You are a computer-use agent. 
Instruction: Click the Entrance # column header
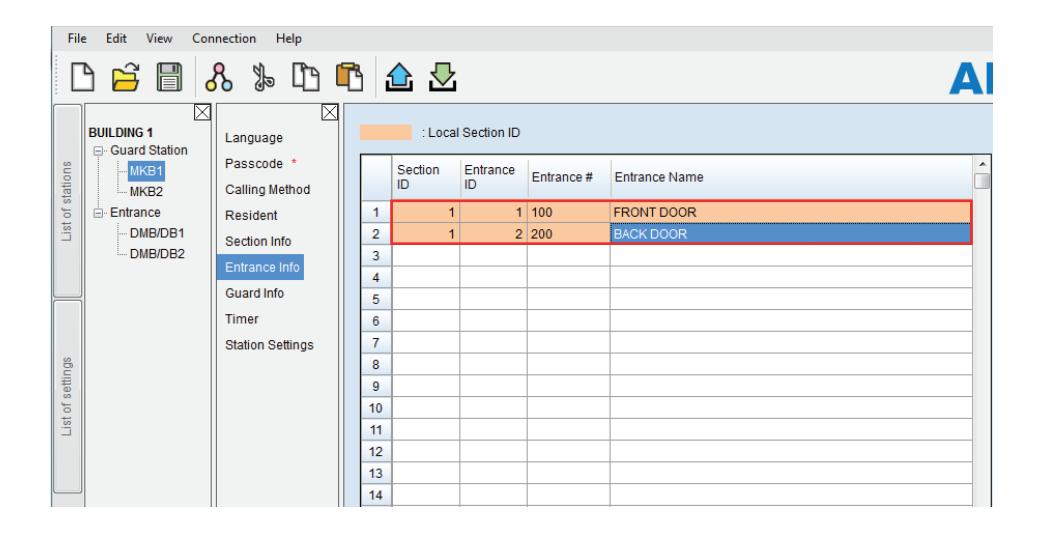click(x=569, y=177)
